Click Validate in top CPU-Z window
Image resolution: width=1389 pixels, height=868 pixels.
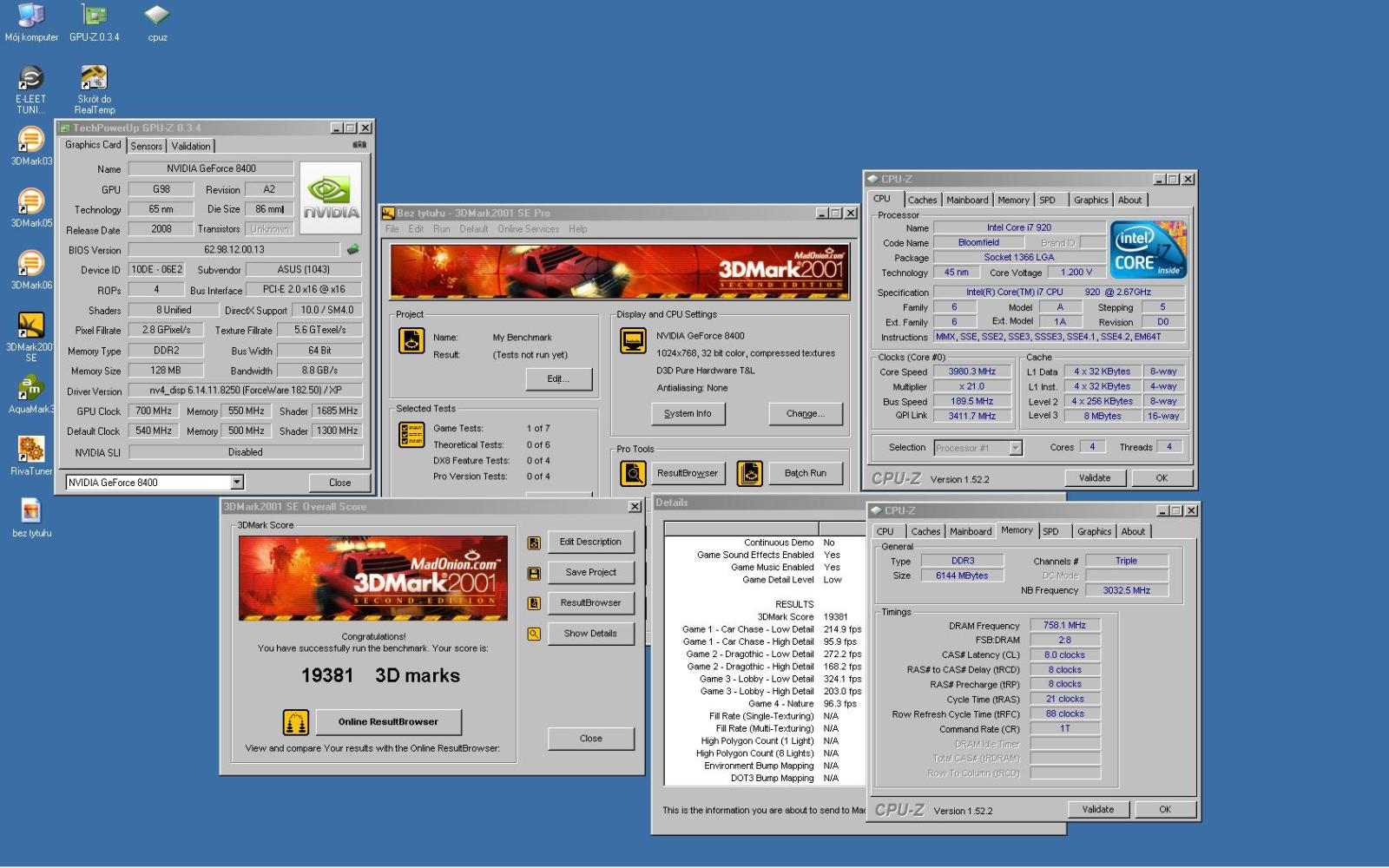[1095, 478]
